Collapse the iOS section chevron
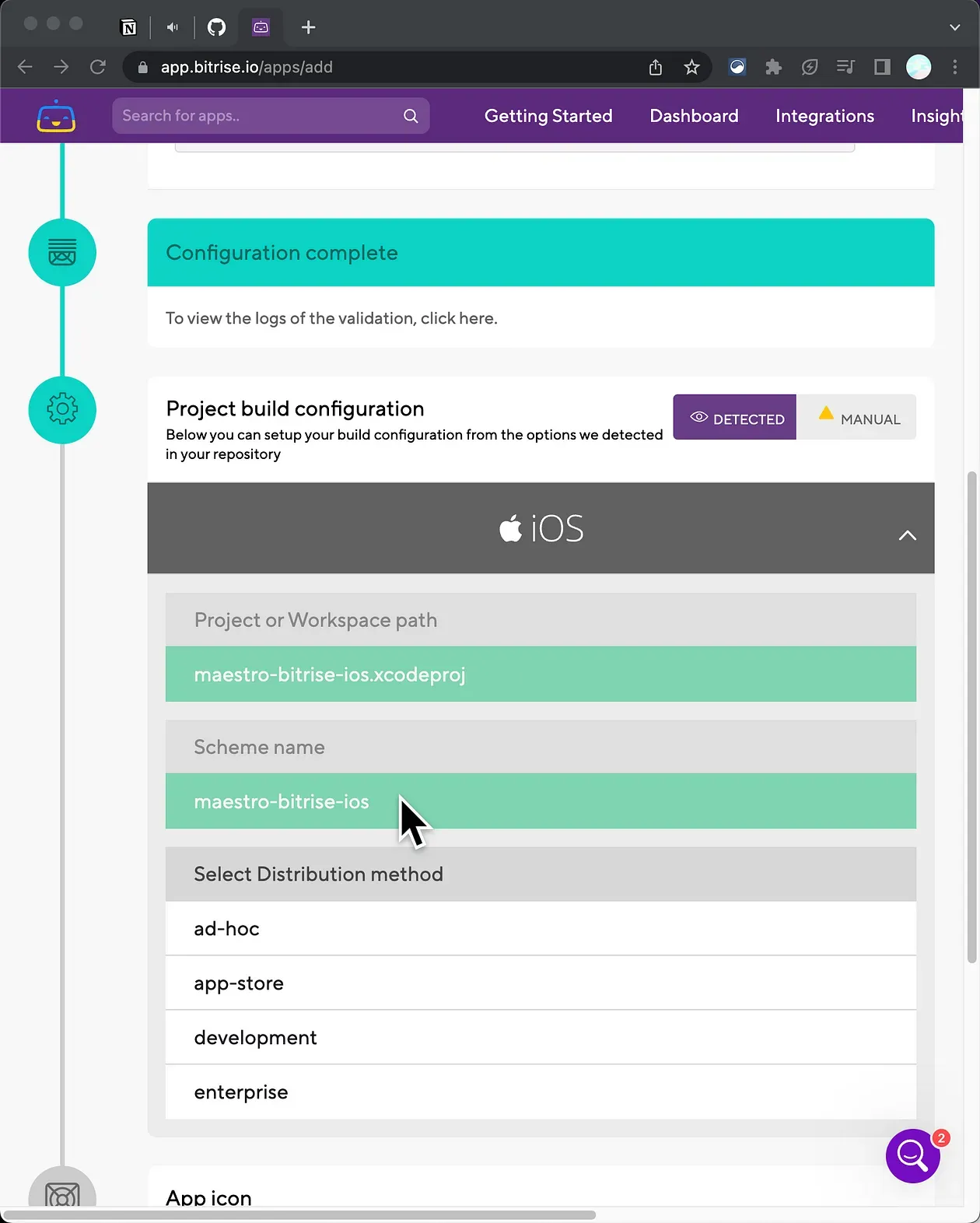 [907, 535]
